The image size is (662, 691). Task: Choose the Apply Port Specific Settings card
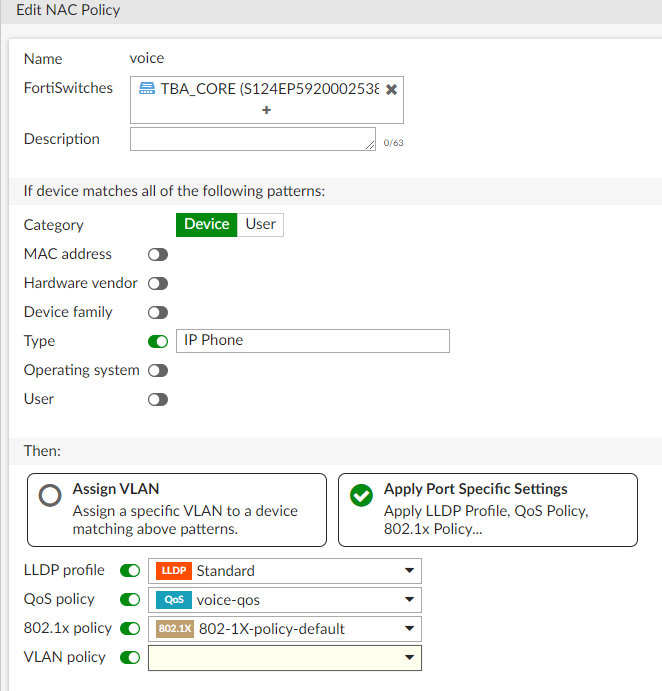tap(488, 510)
